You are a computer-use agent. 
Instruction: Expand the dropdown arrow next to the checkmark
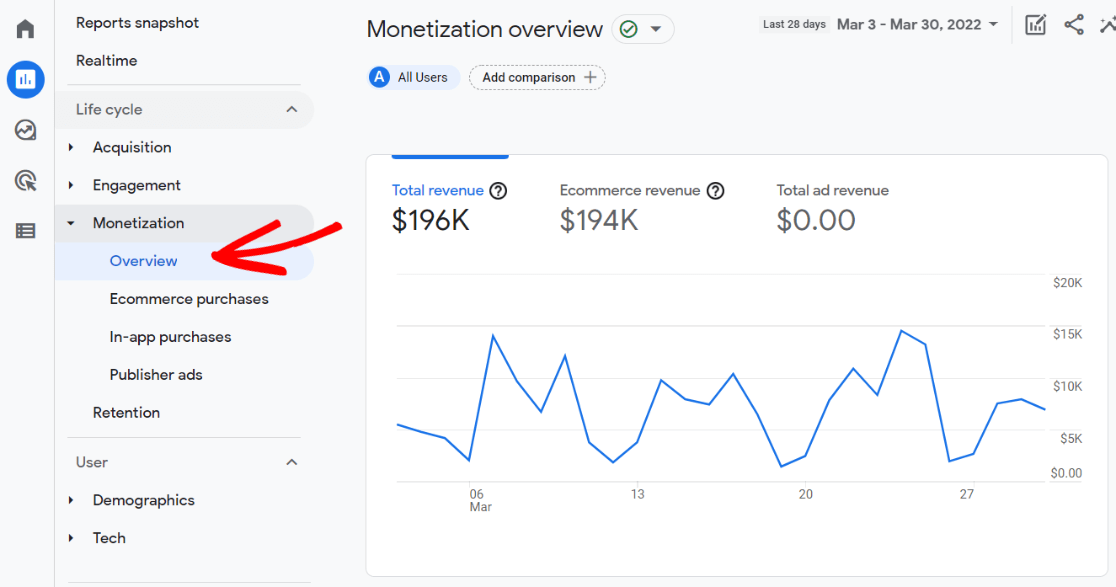click(x=656, y=29)
